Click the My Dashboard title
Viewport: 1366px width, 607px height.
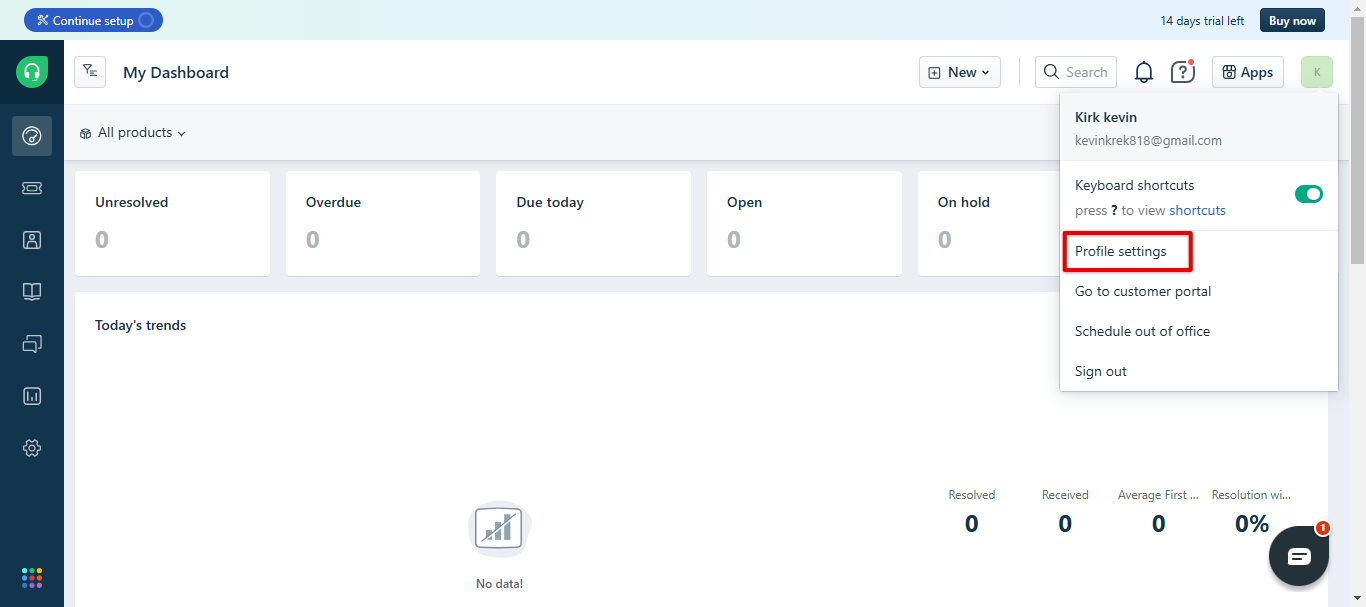coord(176,72)
